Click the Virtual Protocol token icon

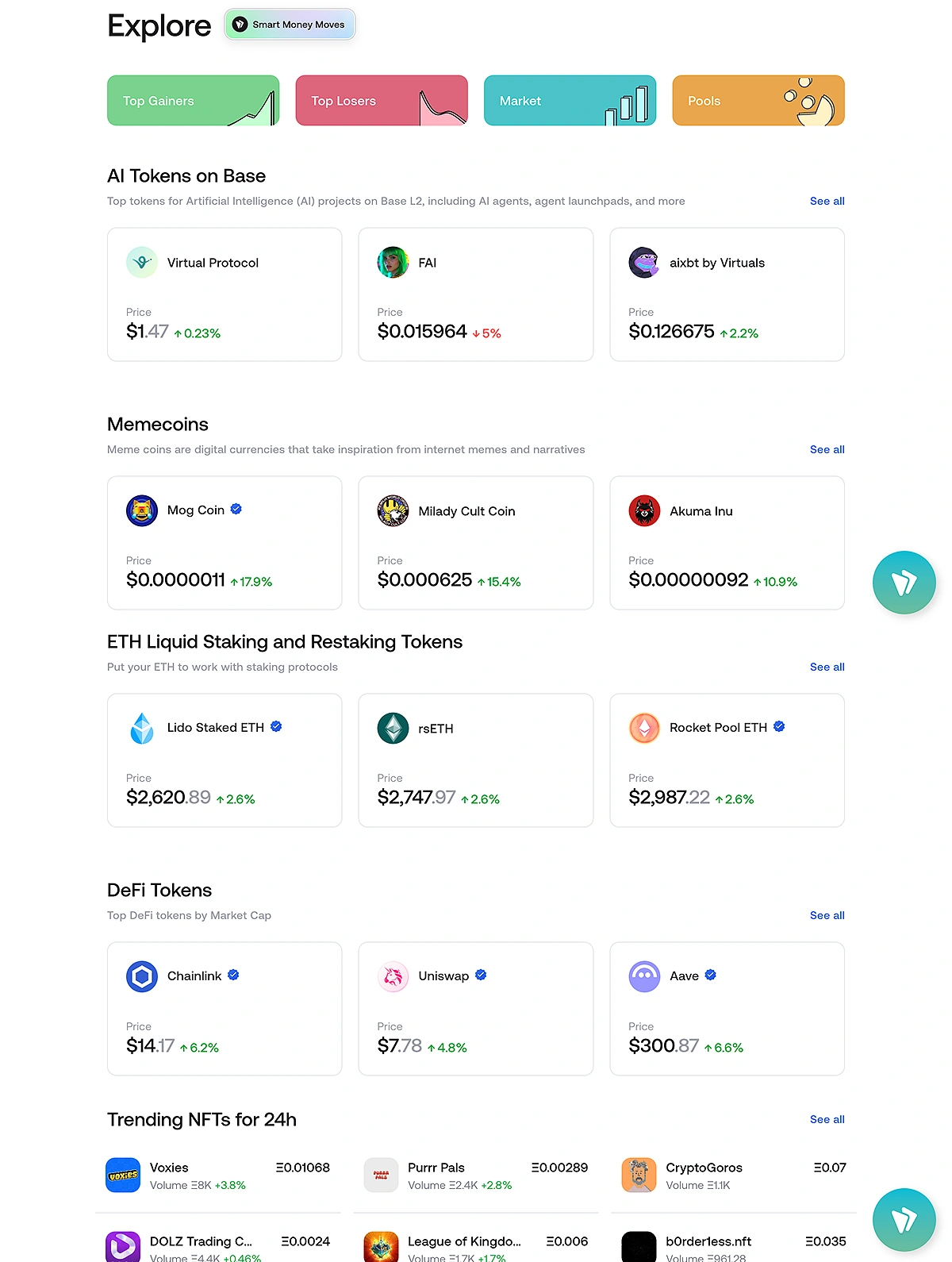pyautogui.click(x=142, y=263)
